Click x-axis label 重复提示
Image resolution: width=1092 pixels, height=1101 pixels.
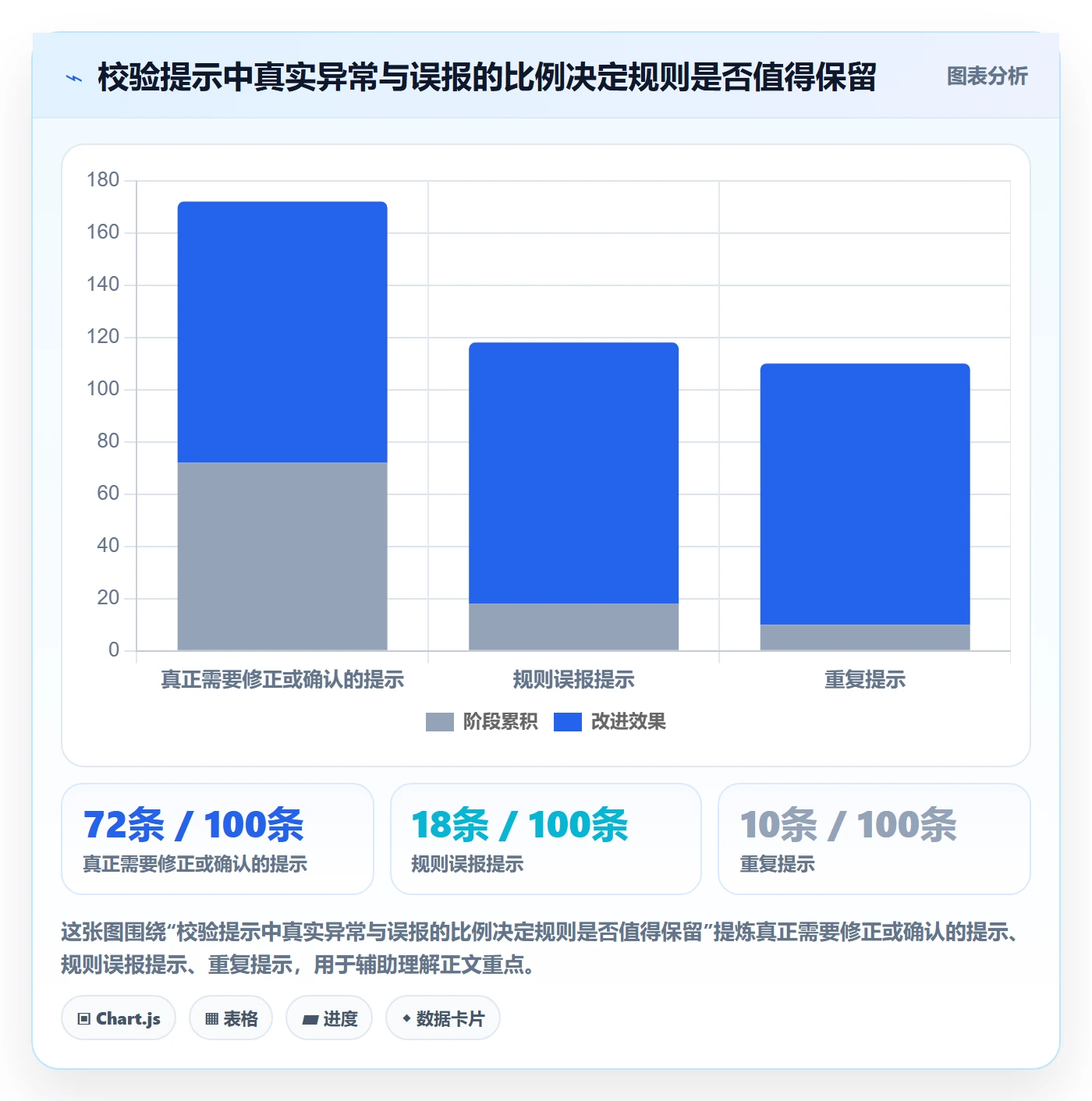[x=865, y=680]
